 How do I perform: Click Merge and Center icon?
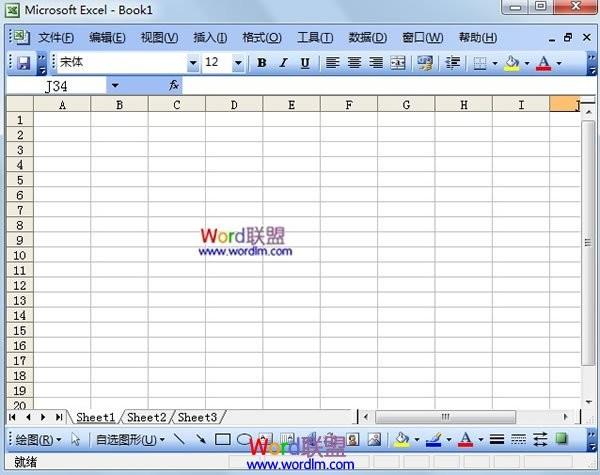tap(398, 63)
